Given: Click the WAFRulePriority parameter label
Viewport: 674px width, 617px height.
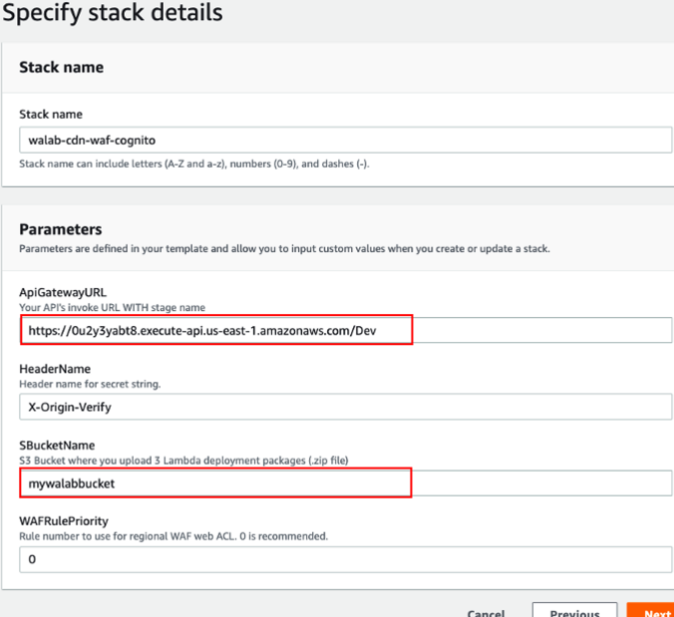Looking at the screenshot, I should pos(64,521).
